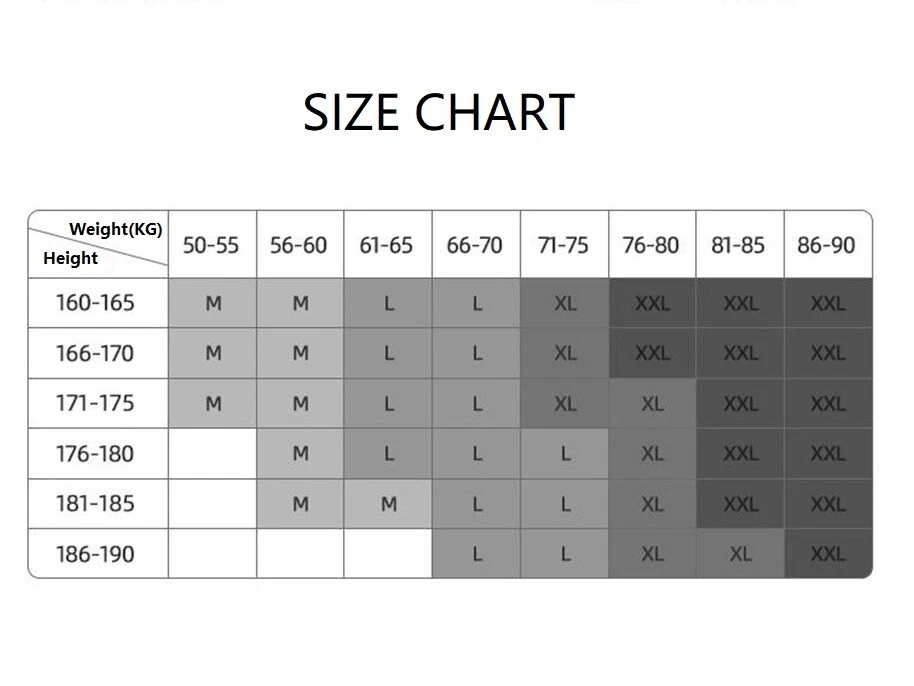
Task: Click M cell for 160-165 and 50-55
Action: pyautogui.click(x=212, y=303)
